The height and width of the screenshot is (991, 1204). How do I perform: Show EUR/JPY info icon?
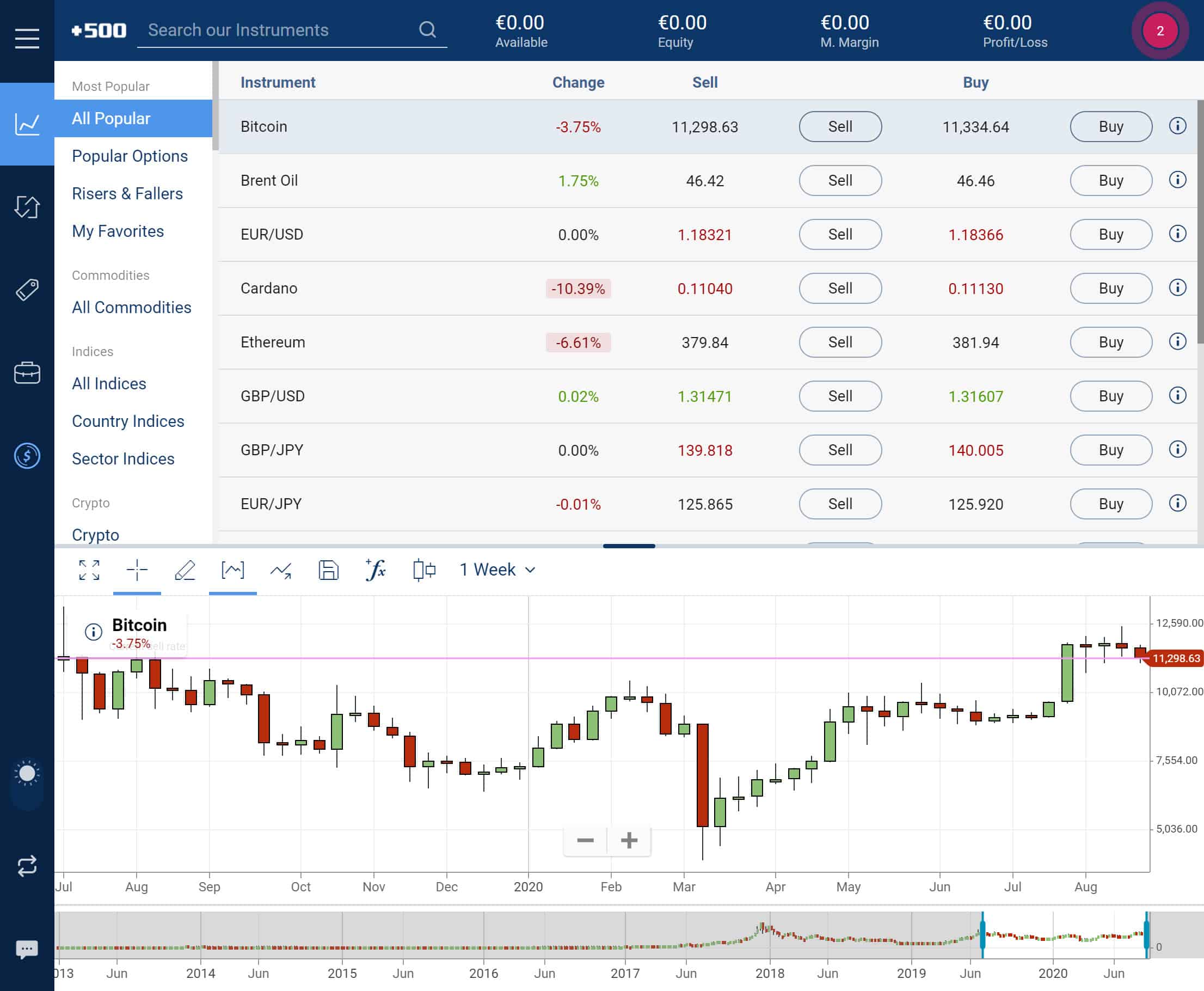[x=1178, y=503]
